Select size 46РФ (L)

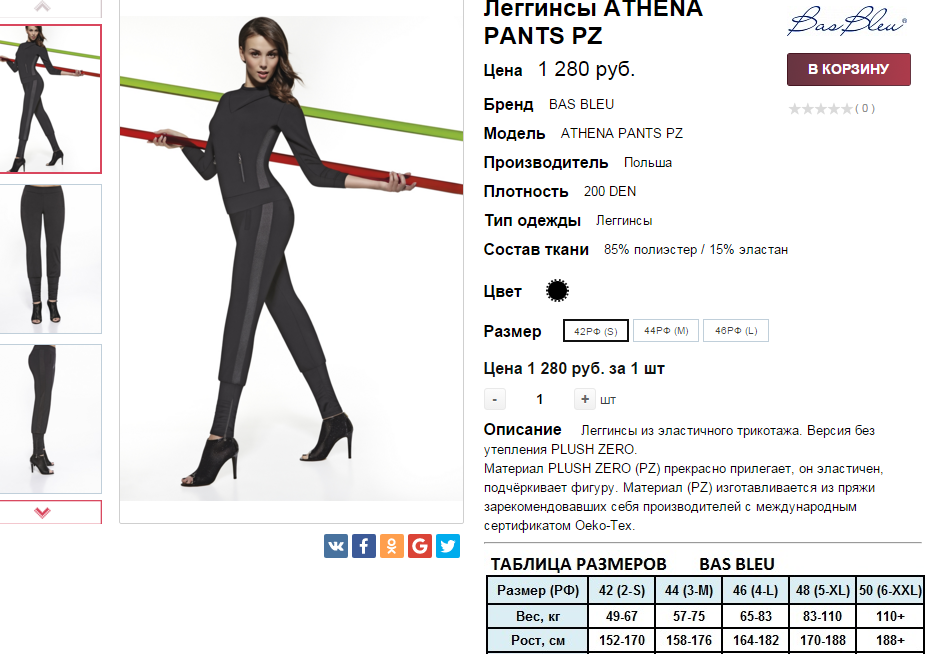[736, 330]
